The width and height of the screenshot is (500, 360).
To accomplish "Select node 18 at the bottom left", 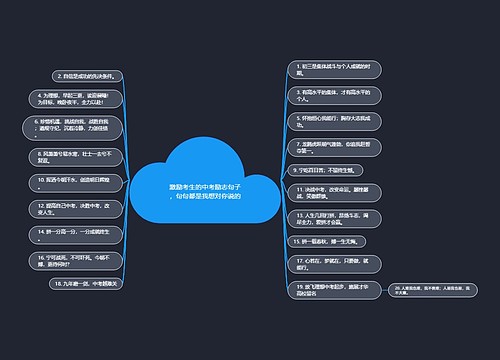I will [86, 284].
